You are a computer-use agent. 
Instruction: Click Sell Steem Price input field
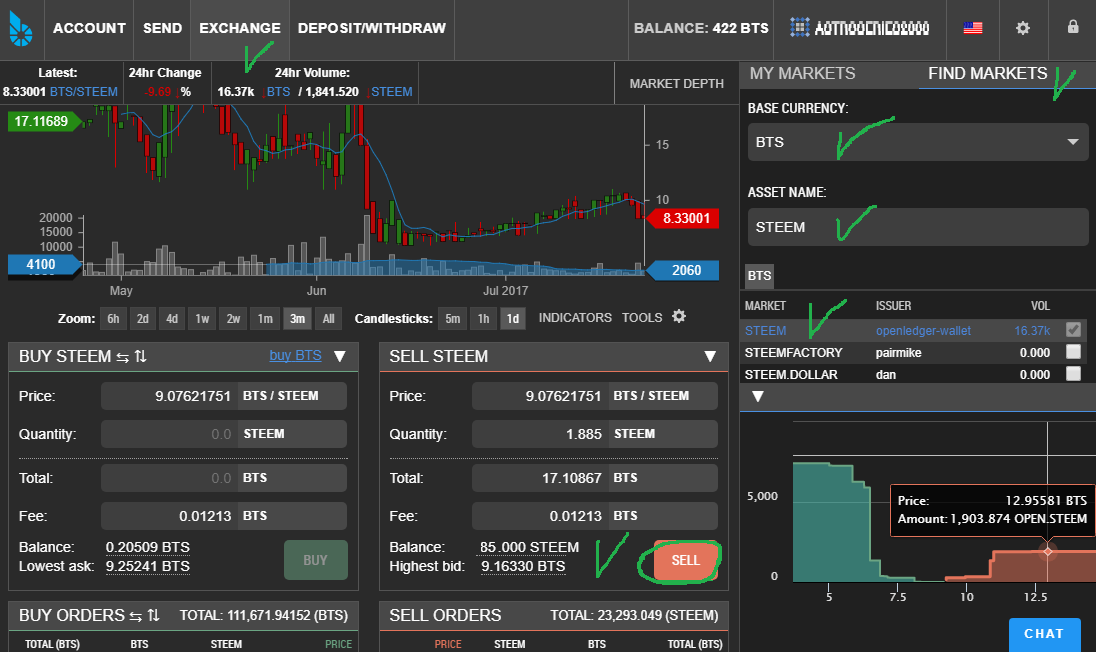540,396
